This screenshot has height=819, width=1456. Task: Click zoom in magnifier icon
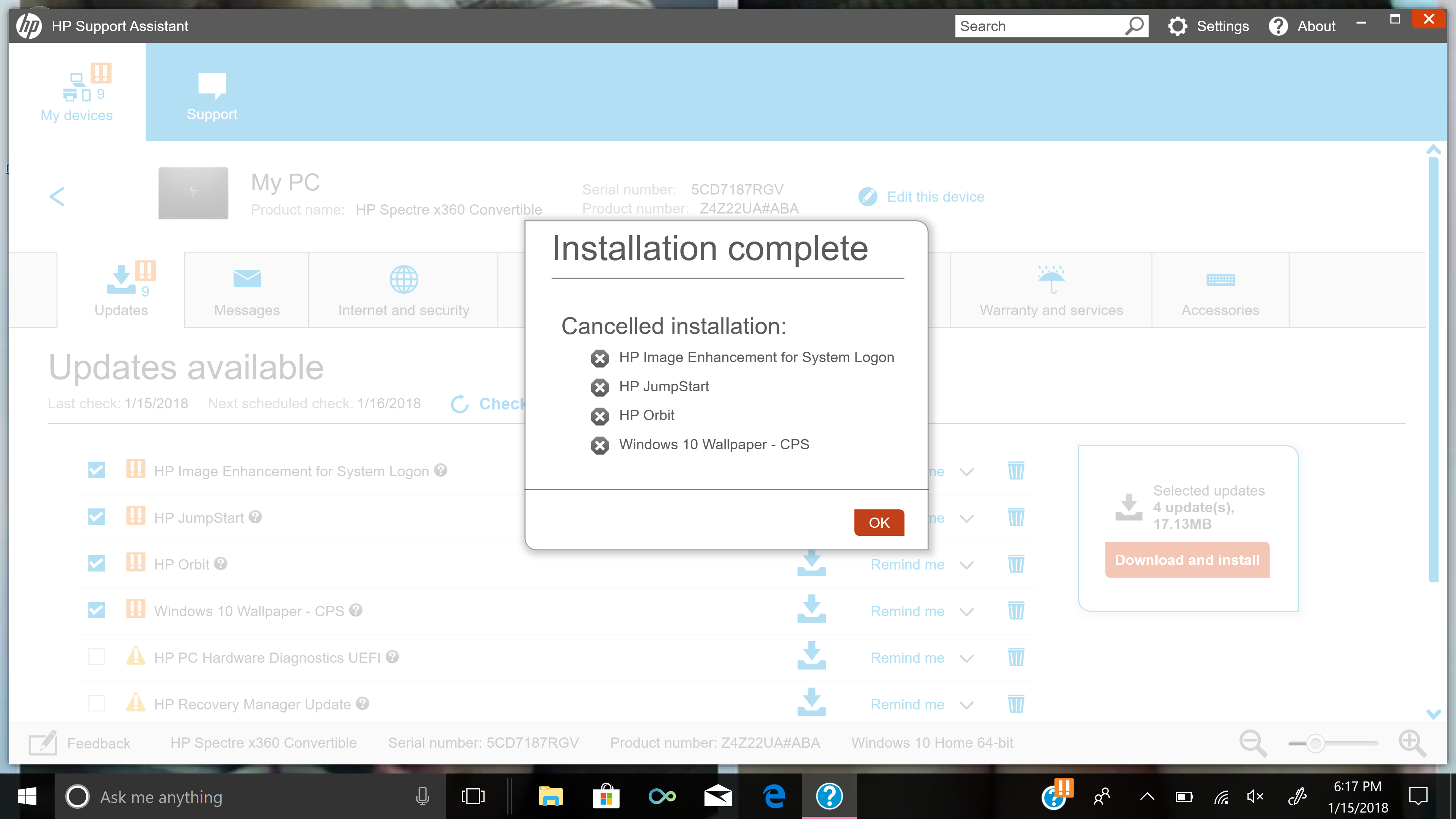click(x=1412, y=743)
